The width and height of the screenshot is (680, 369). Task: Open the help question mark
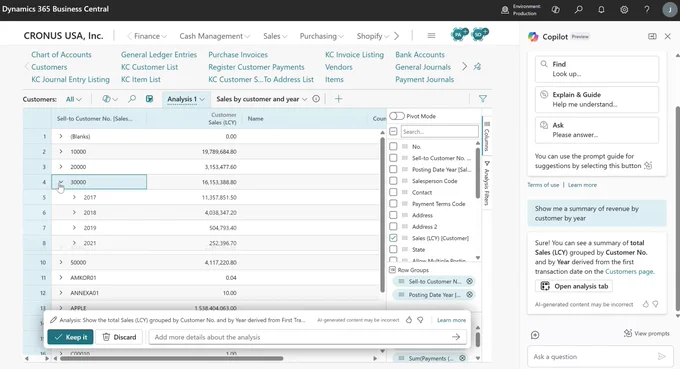tap(647, 10)
